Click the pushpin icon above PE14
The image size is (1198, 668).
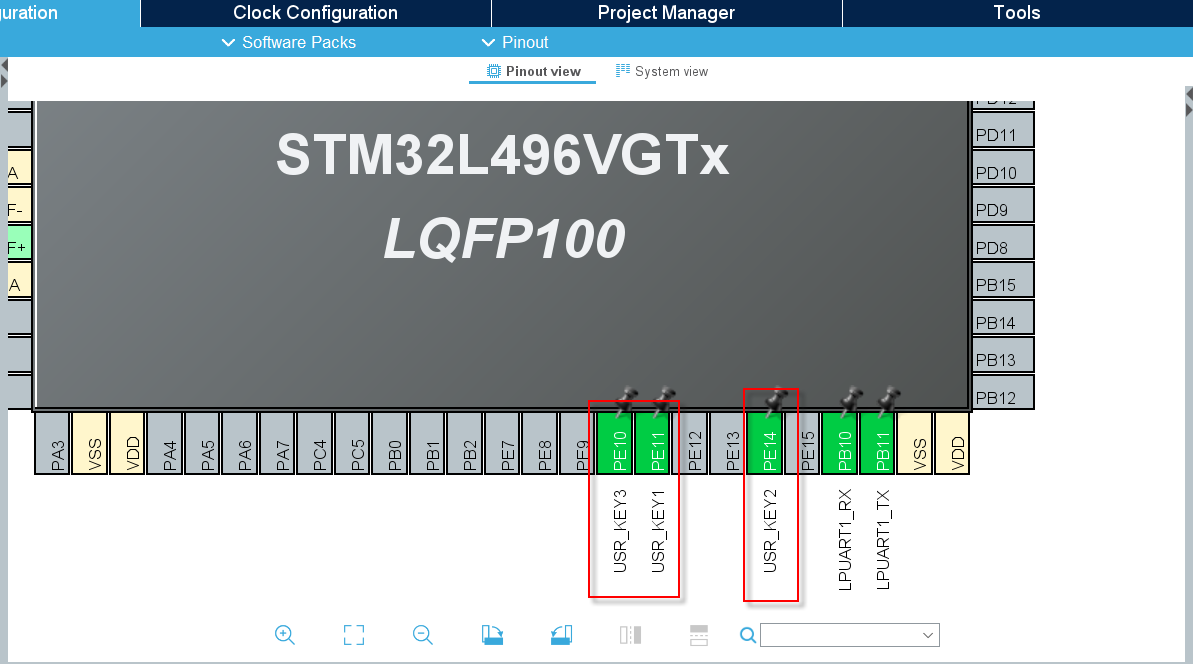[x=775, y=400]
